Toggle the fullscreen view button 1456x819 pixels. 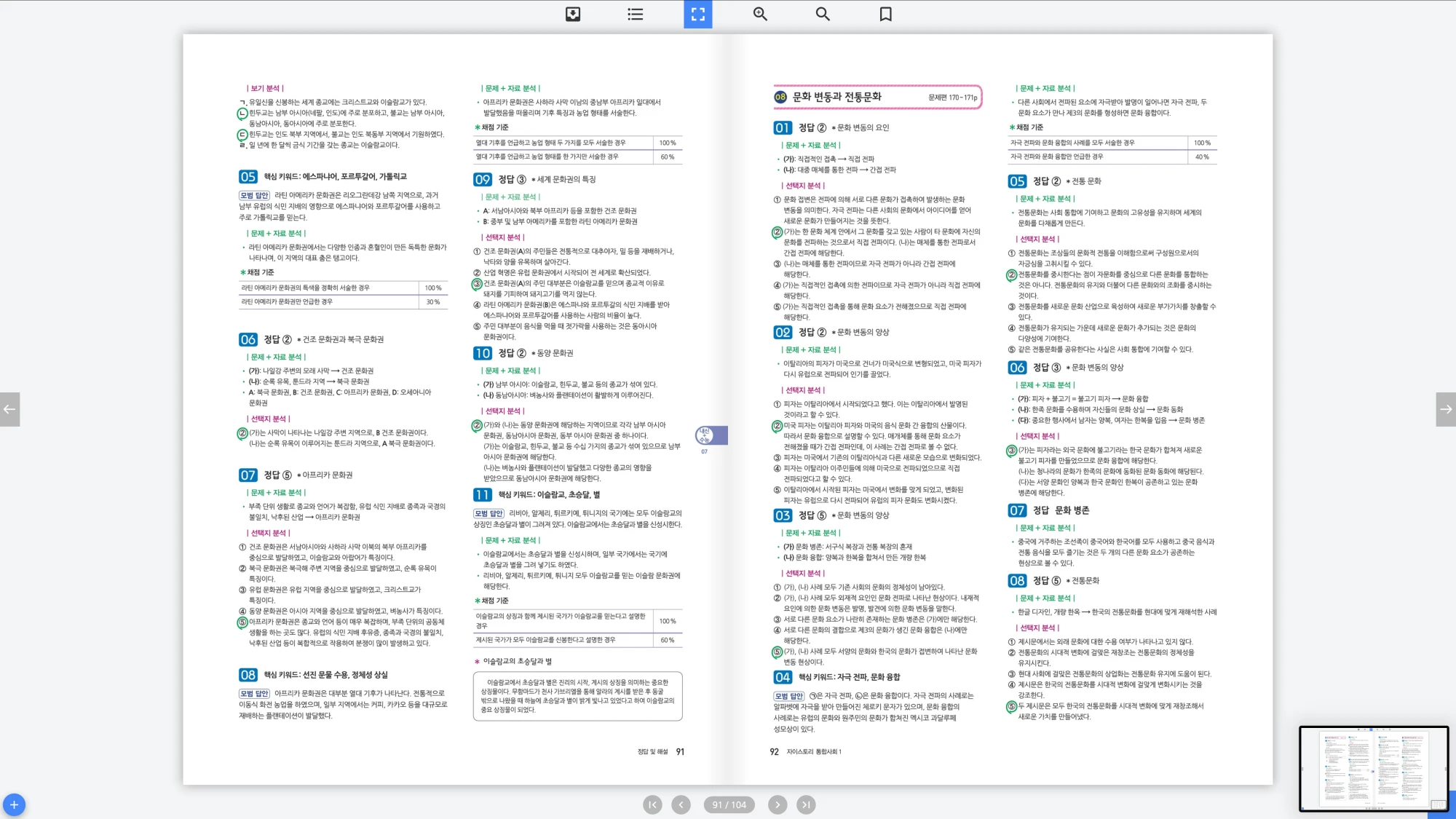point(697,14)
